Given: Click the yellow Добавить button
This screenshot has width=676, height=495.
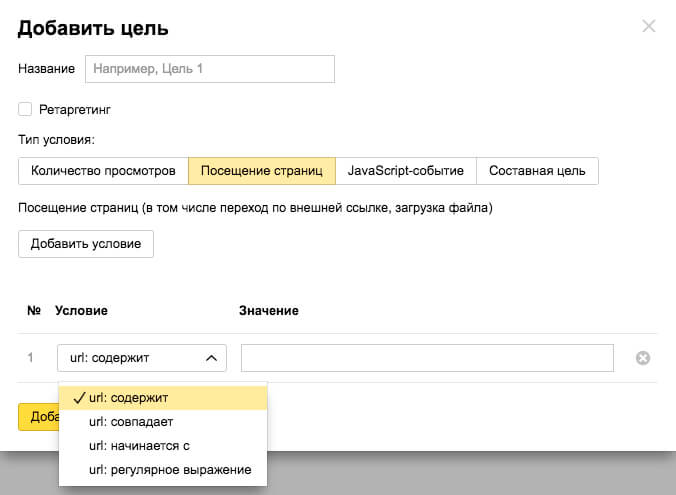Looking at the screenshot, I should tap(38, 417).
